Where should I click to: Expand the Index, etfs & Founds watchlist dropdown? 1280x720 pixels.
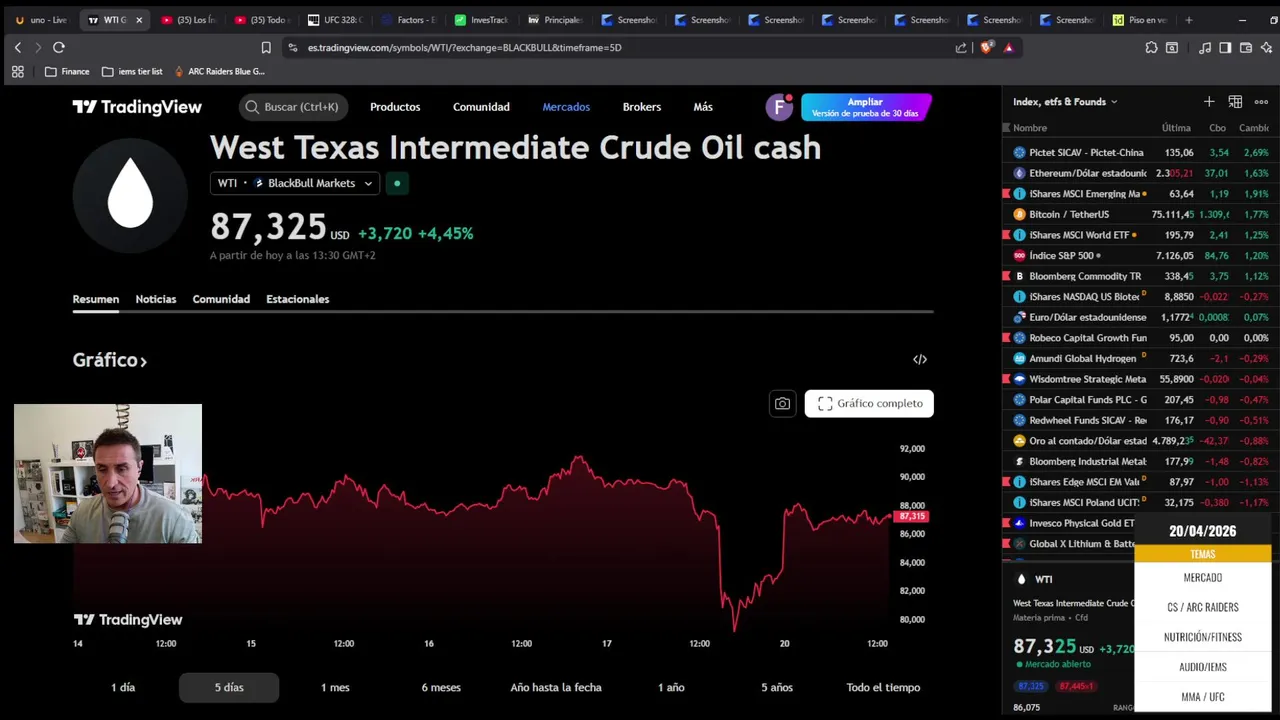1065,101
